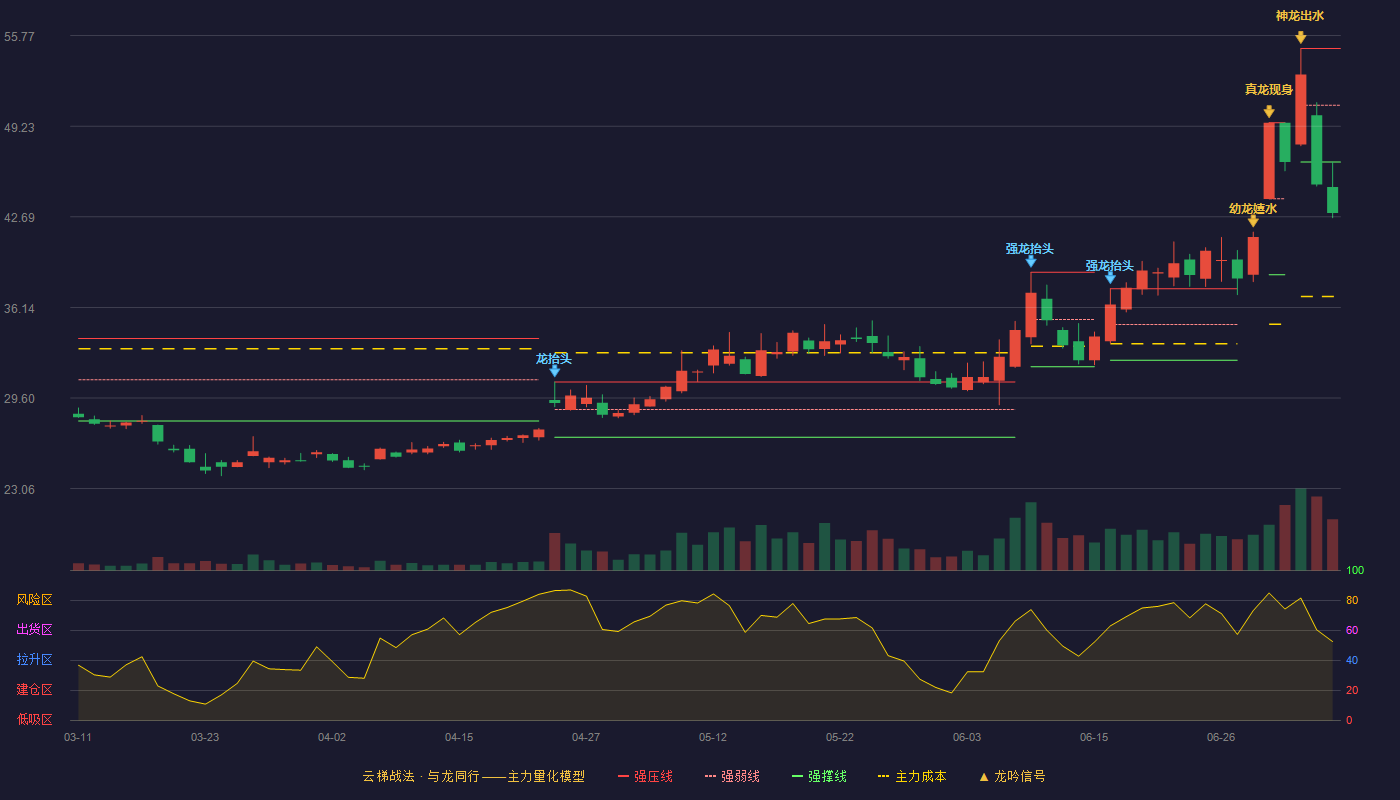Screen dimensions: 1400x800
Task: Click the 03-23 date label
Action: coord(205,737)
